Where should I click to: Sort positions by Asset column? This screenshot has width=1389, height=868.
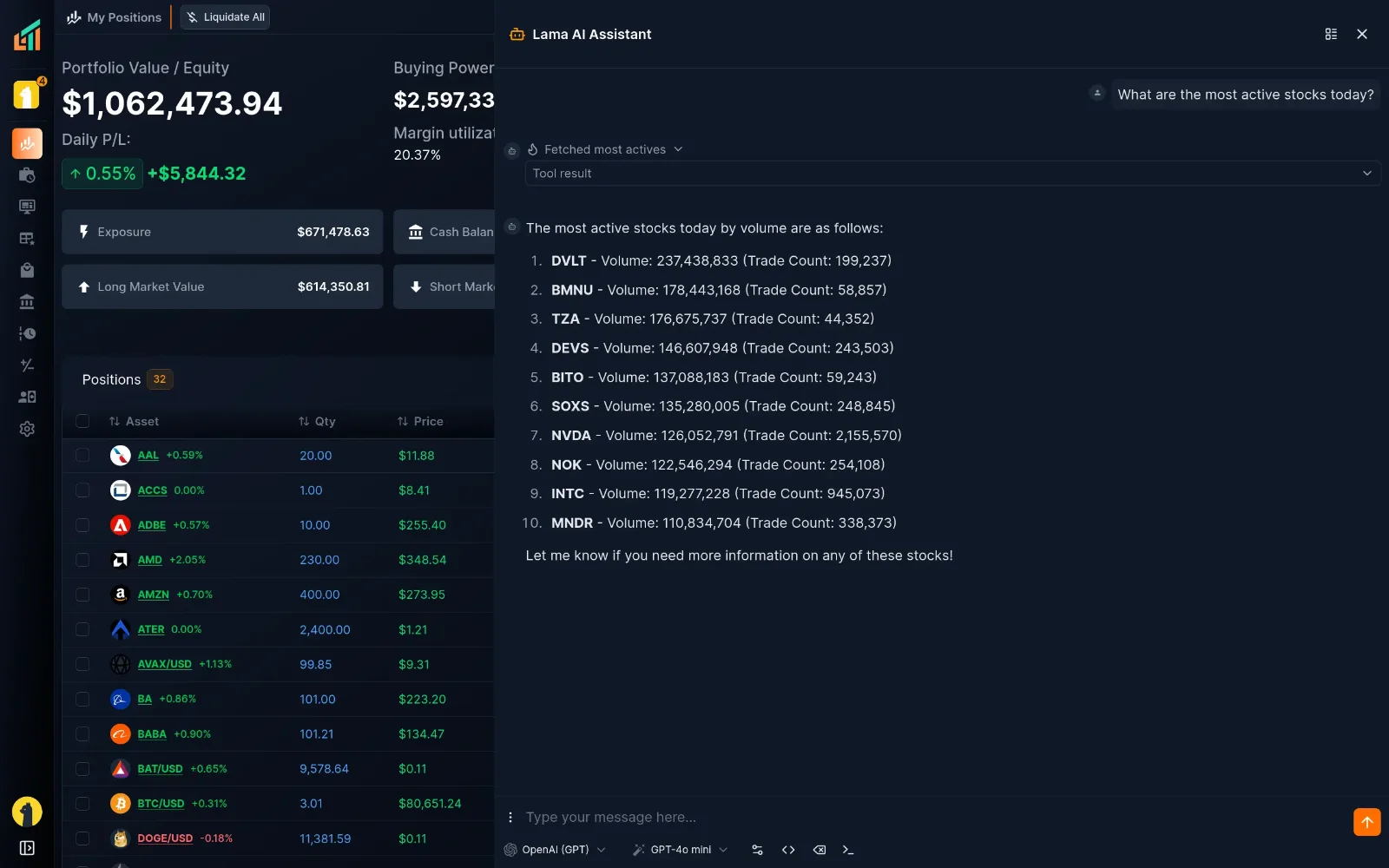tap(134, 421)
